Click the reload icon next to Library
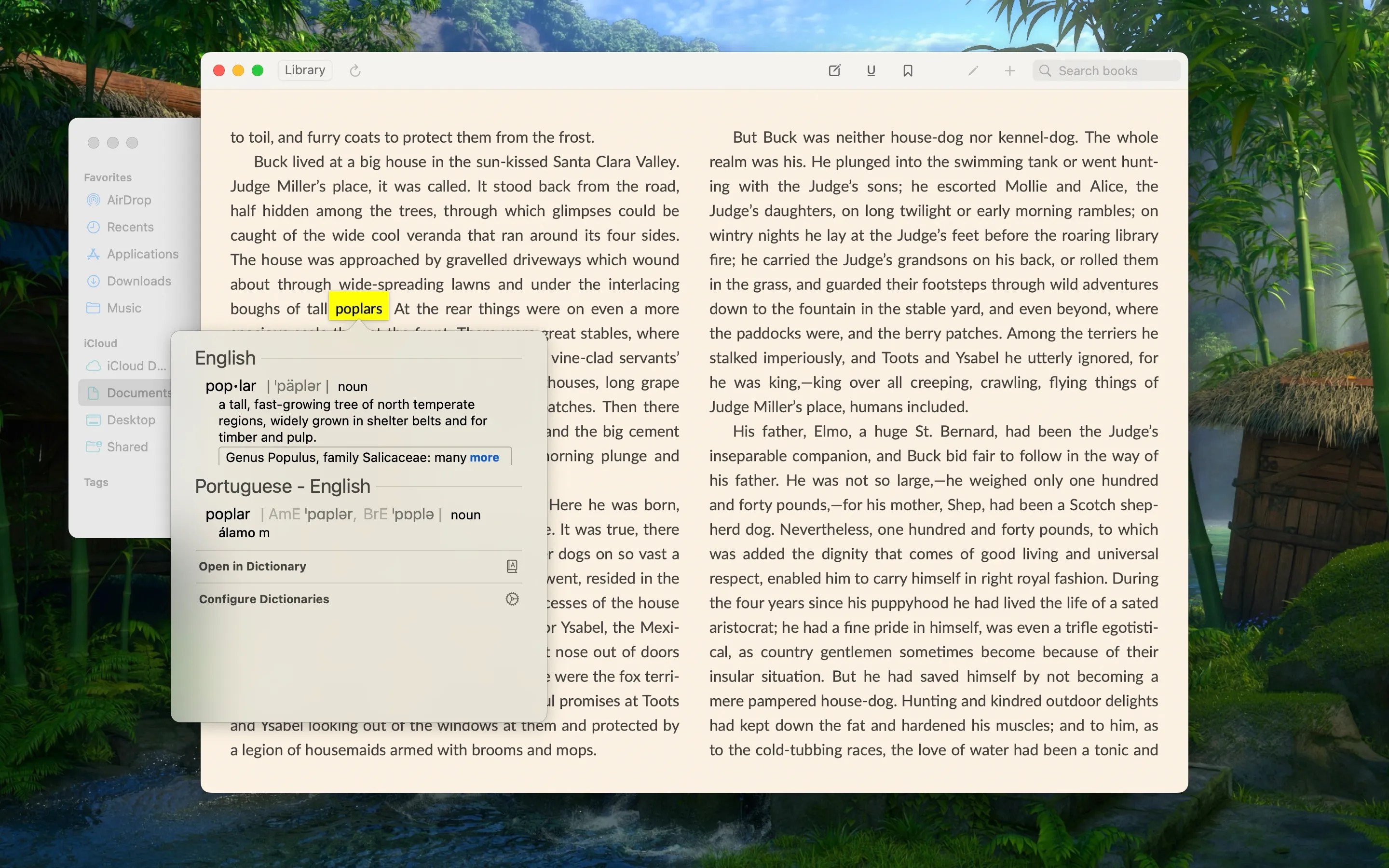Image resolution: width=1389 pixels, height=868 pixels. 355,70
